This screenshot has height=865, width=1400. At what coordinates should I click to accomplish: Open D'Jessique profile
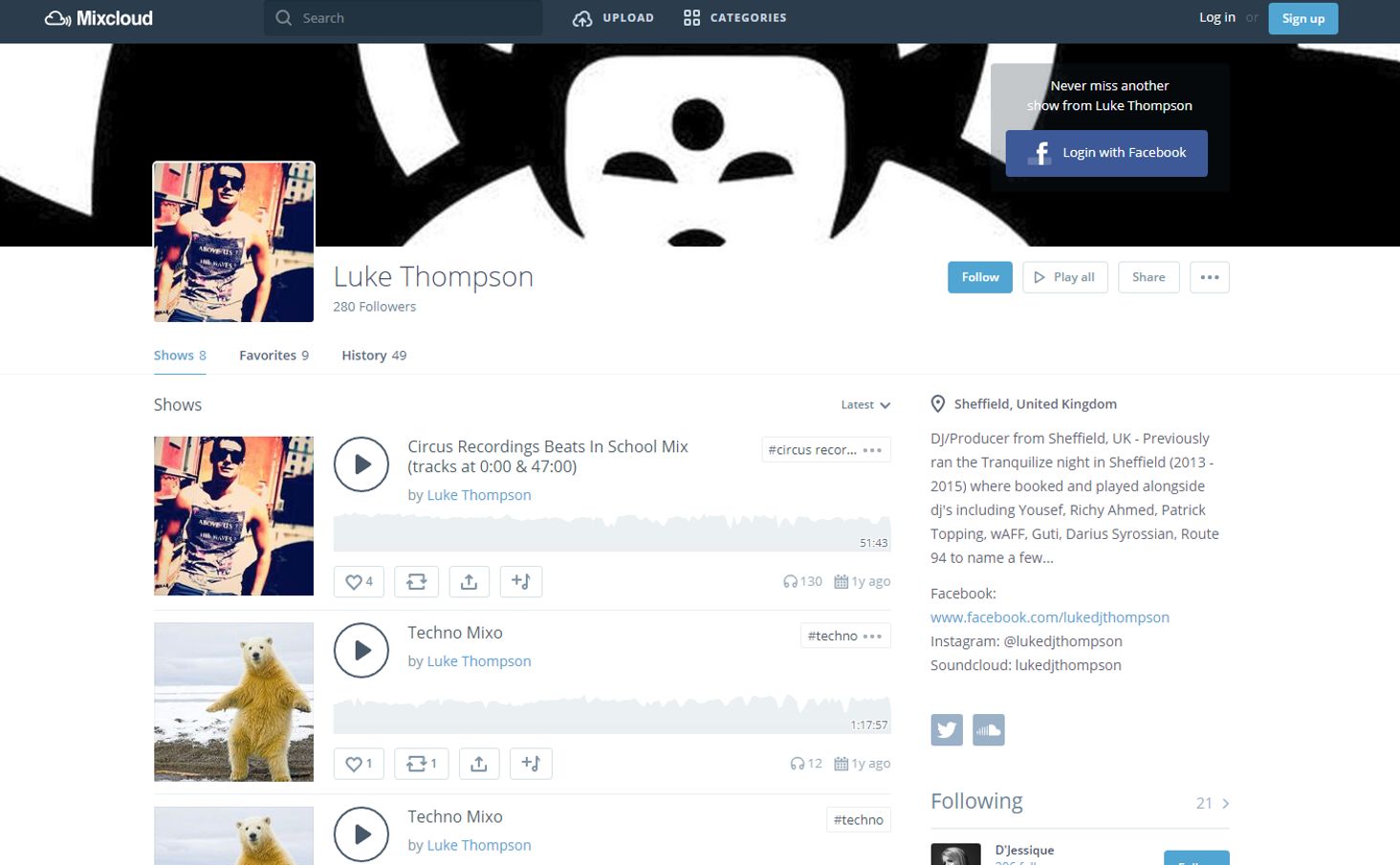[x=1024, y=850]
